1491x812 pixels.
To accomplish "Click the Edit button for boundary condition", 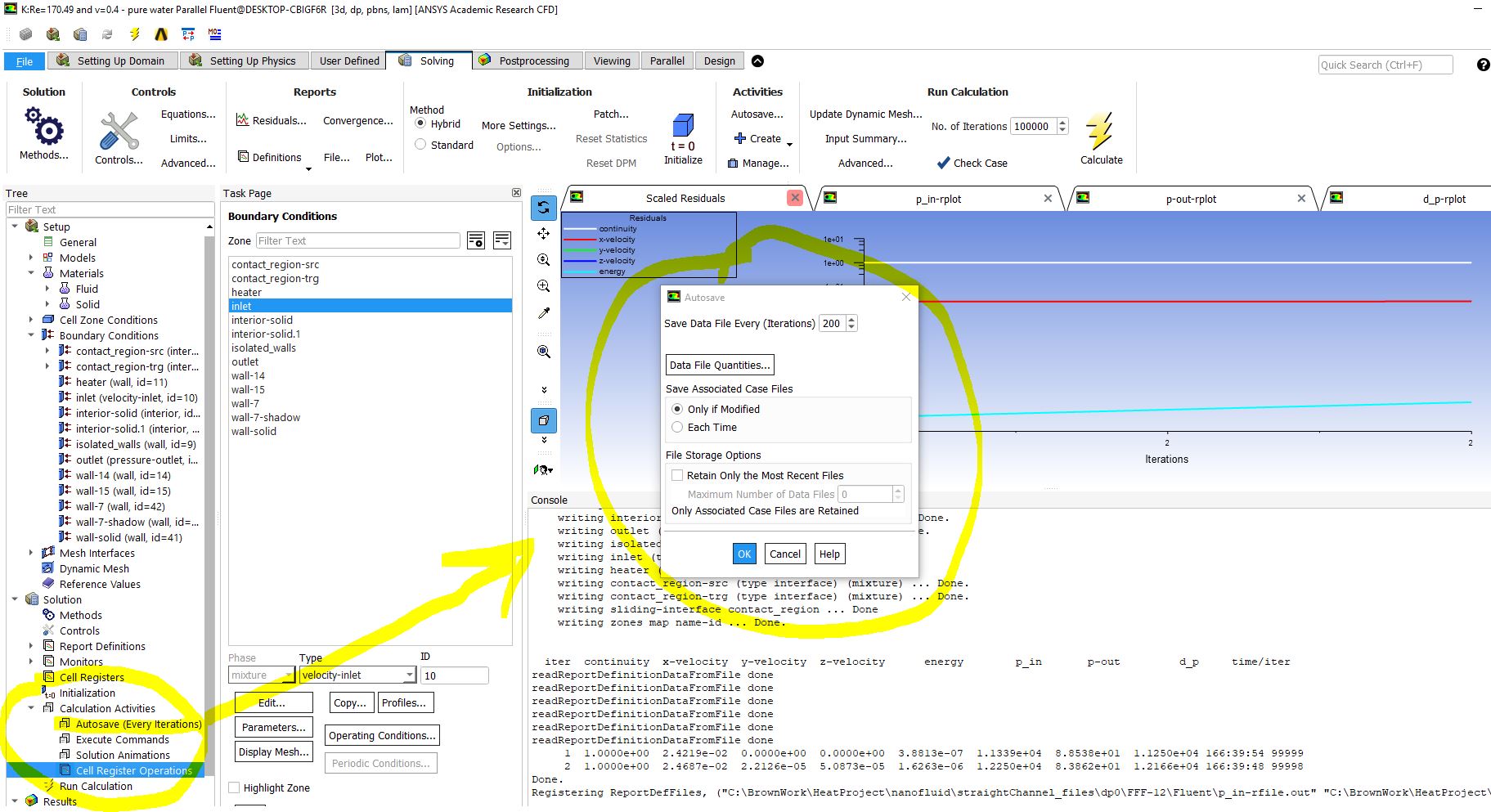I will 273,702.
